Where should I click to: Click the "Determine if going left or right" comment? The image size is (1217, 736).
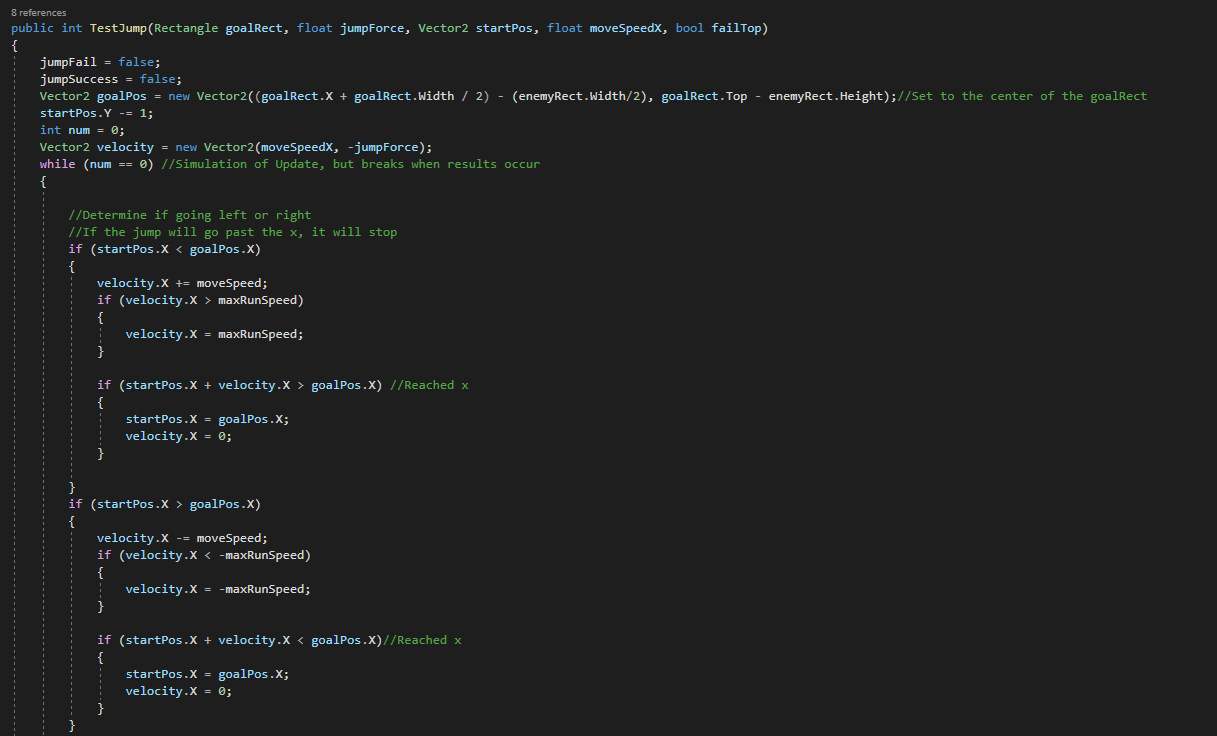pos(189,215)
